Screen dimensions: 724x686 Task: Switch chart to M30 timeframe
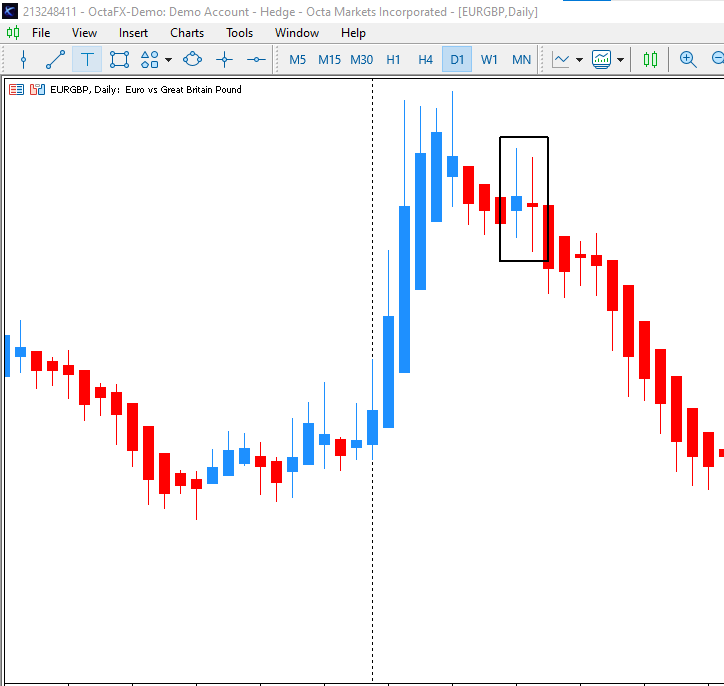362,60
